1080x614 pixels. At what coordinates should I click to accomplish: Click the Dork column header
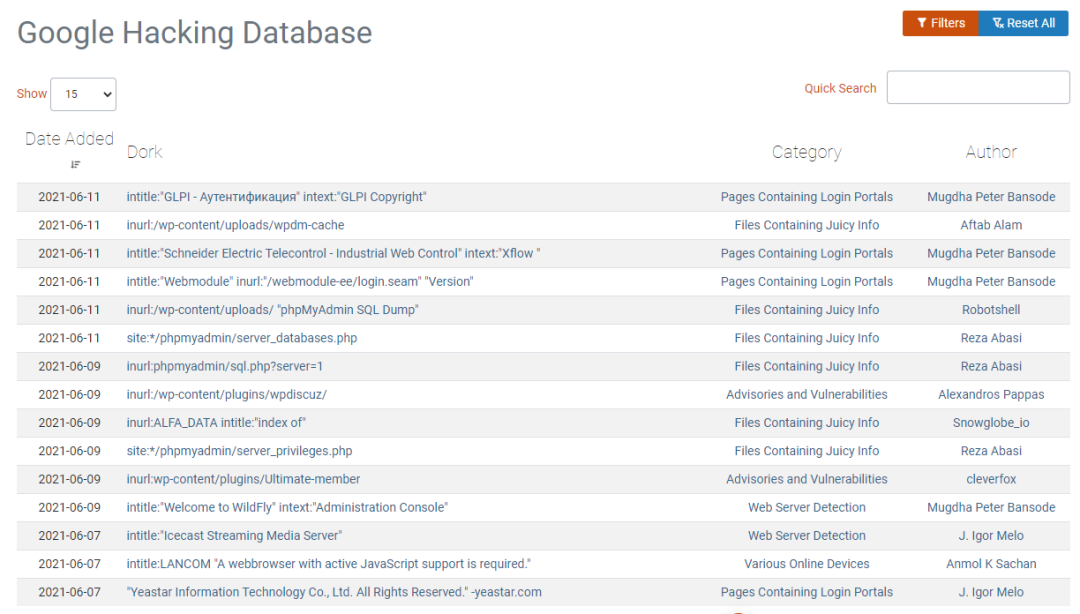(145, 152)
